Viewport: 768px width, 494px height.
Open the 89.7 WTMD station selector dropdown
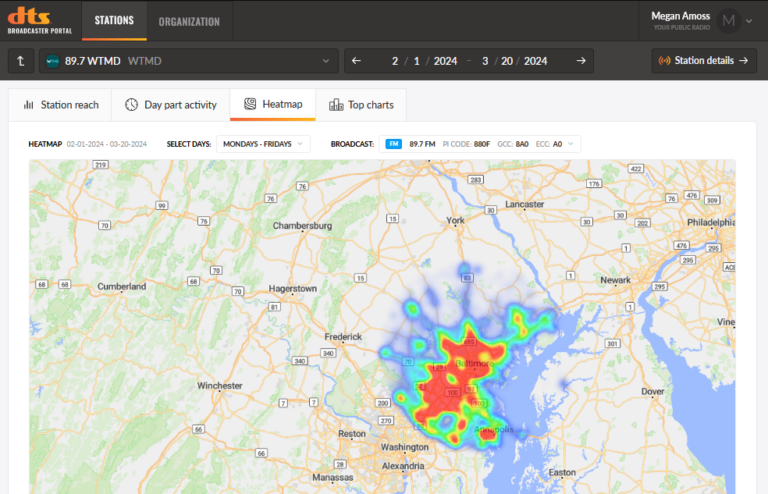coord(189,61)
